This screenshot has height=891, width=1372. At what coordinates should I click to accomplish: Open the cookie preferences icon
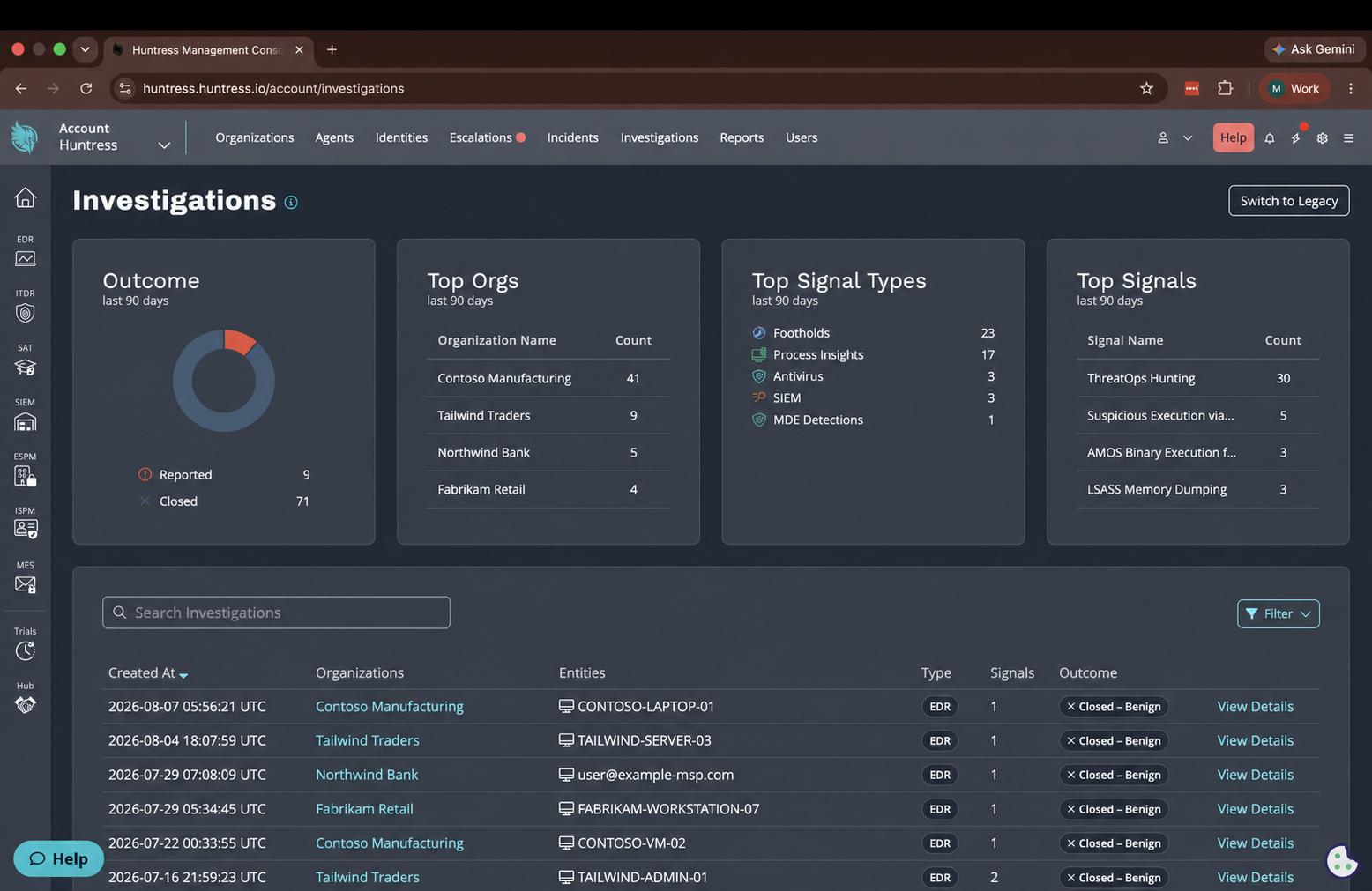(x=1342, y=860)
